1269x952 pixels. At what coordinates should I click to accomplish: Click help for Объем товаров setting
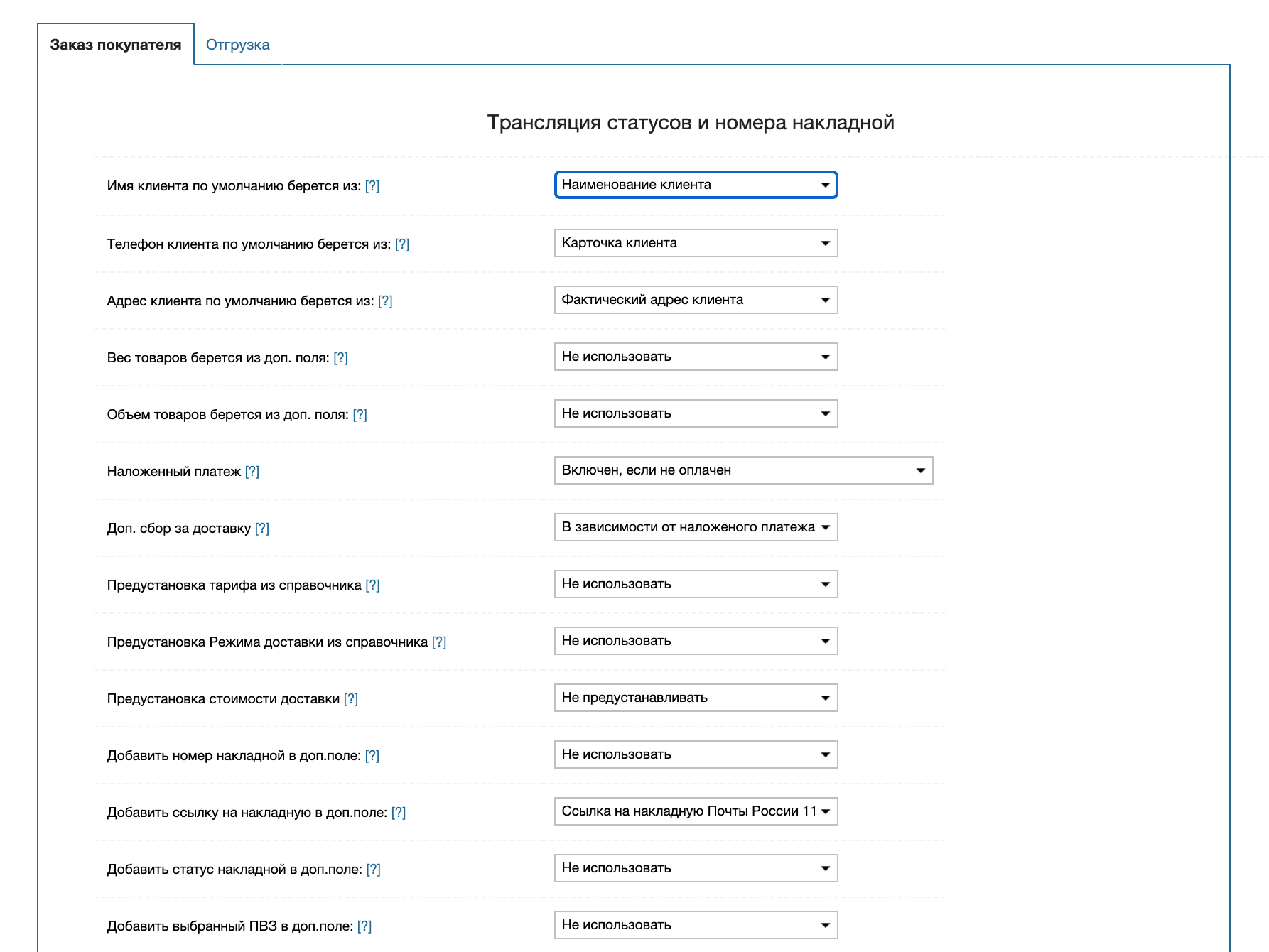[360, 415]
